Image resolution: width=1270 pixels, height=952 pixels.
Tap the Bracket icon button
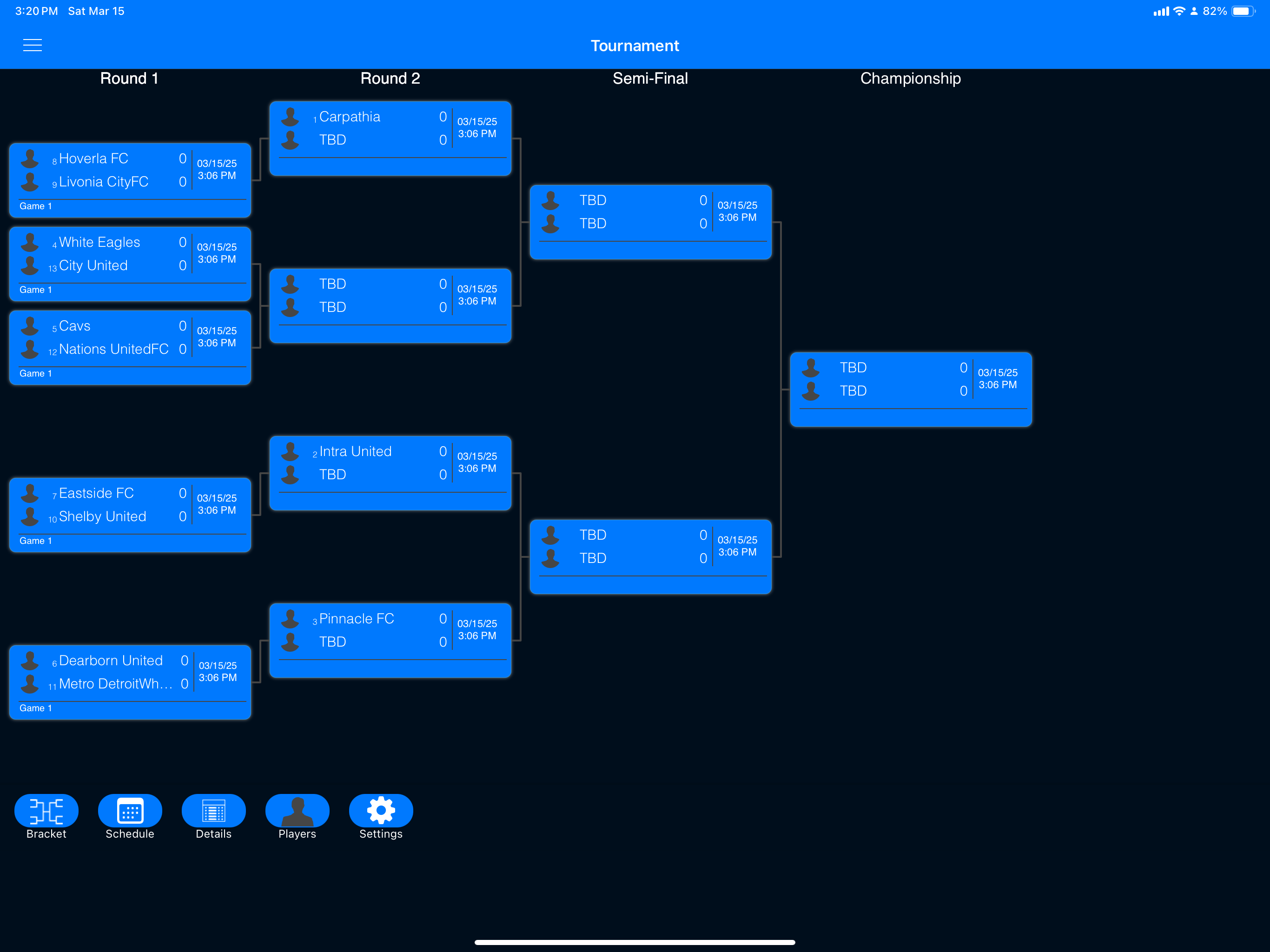[x=46, y=811]
